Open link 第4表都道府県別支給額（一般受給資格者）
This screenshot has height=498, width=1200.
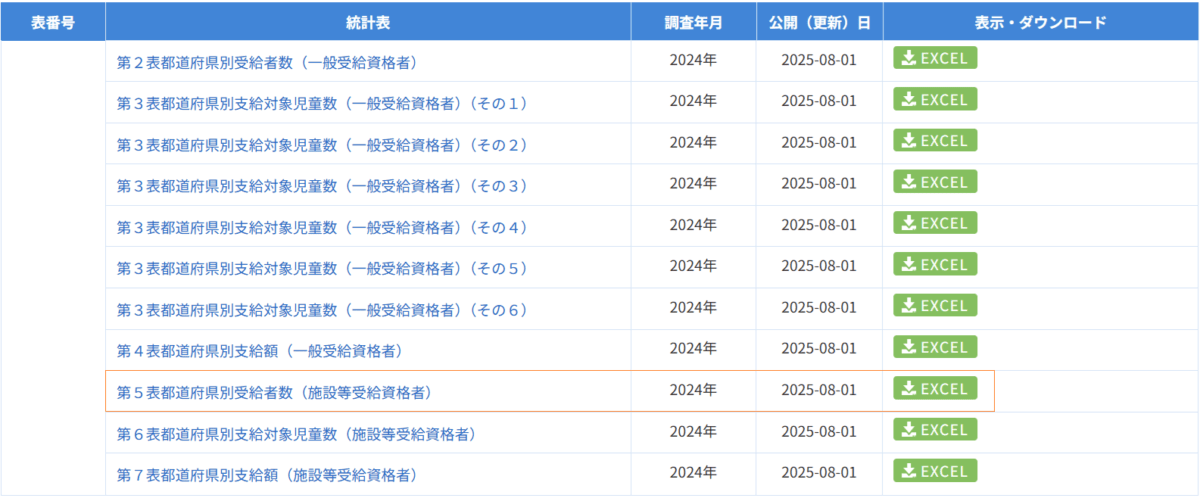point(259,351)
